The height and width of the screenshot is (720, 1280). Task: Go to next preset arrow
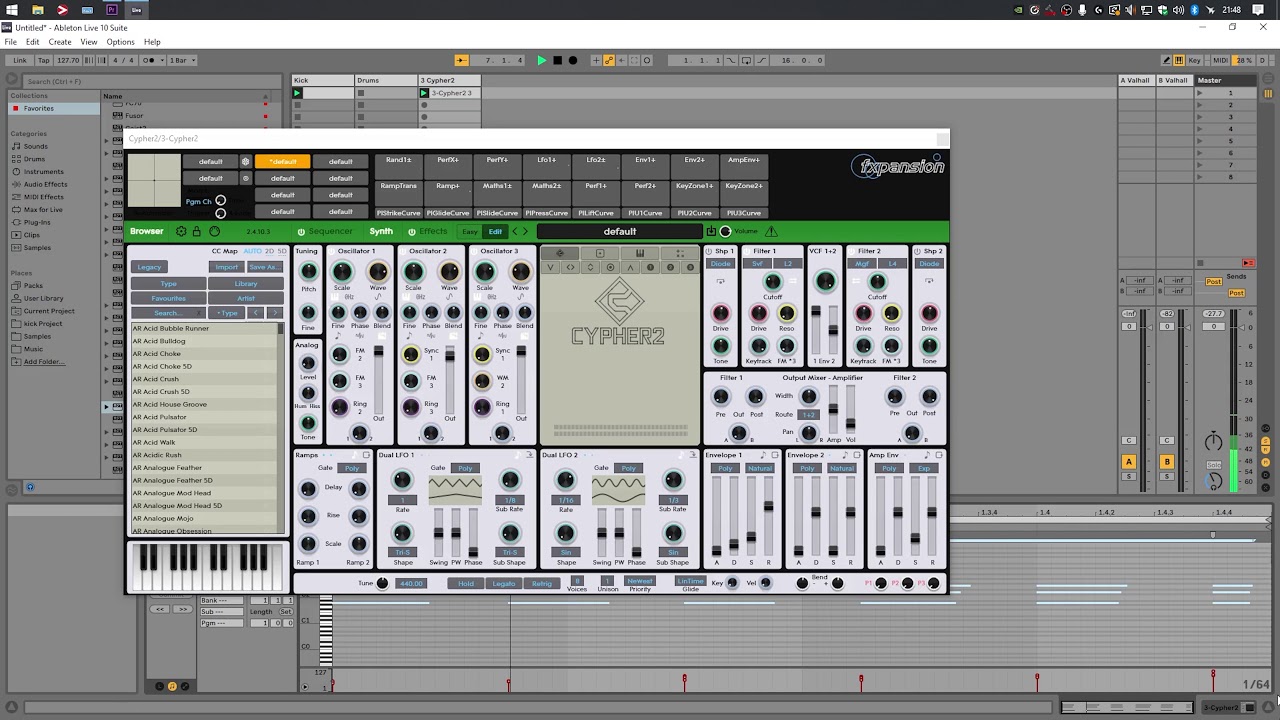click(x=526, y=231)
